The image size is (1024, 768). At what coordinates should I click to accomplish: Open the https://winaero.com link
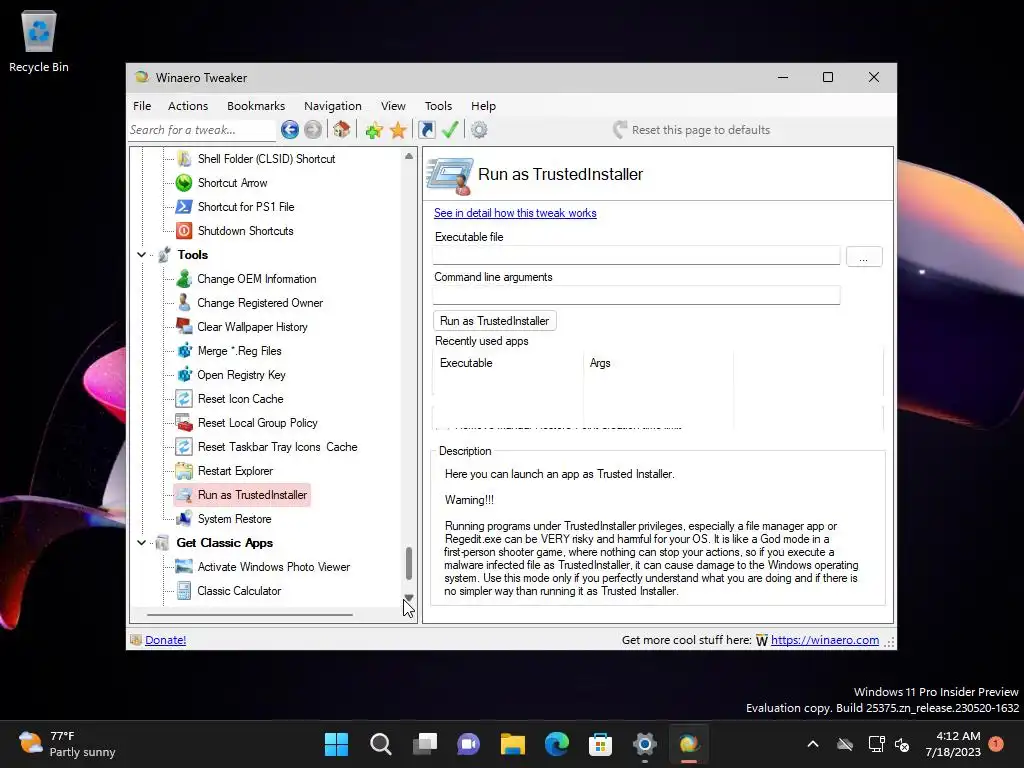pyautogui.click(x=825, y=640)
